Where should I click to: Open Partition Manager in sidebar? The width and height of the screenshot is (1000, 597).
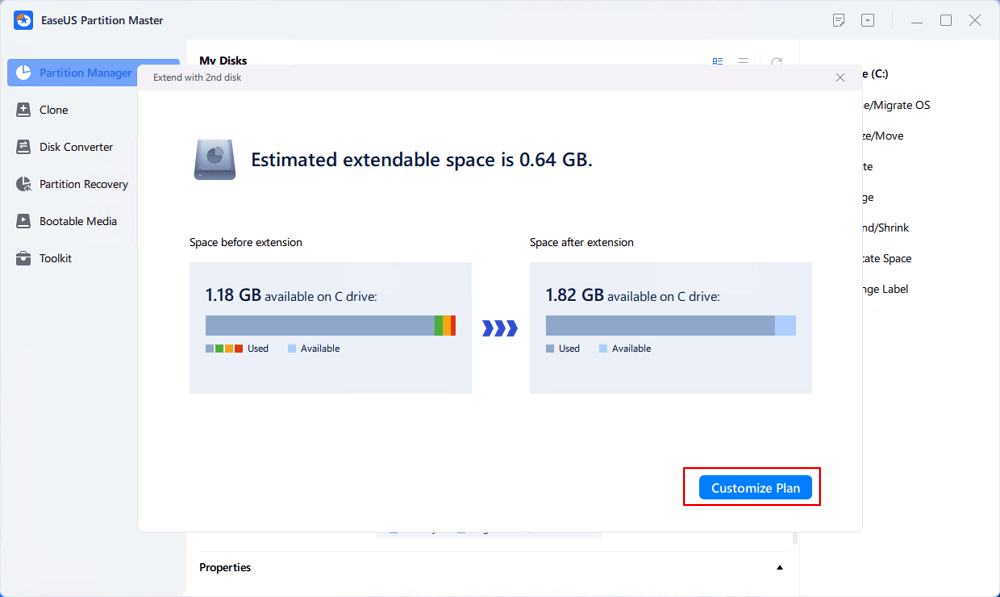pos(73,73)
